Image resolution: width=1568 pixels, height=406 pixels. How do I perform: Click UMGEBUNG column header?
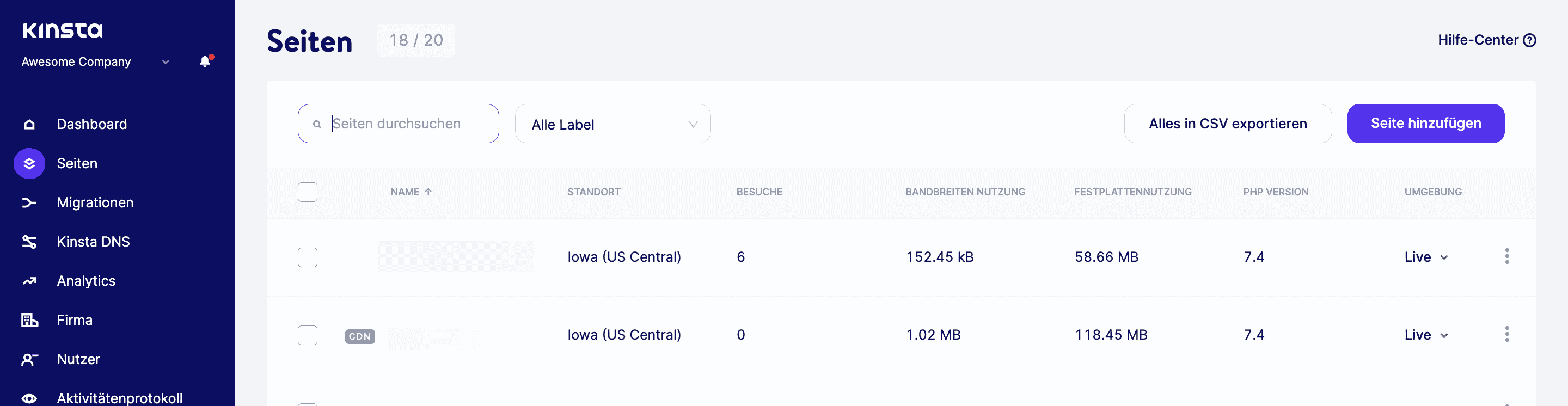(x=1432, y=192)
